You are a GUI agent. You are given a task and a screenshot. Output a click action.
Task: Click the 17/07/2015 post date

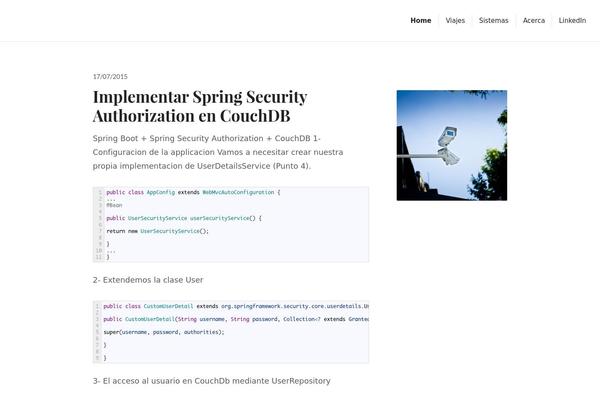[x=110, y=77]
